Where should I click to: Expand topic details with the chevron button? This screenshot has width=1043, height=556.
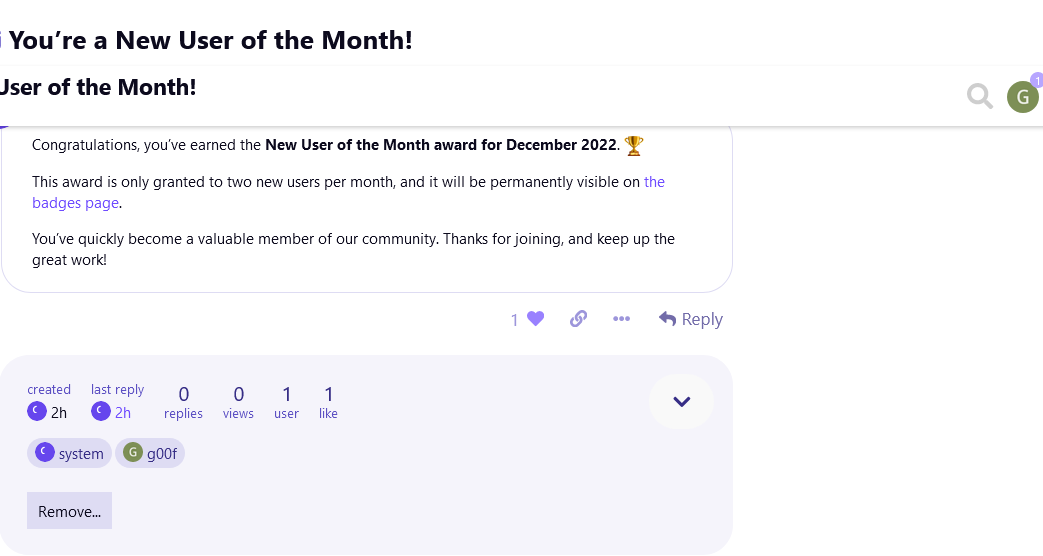(681, 402)
